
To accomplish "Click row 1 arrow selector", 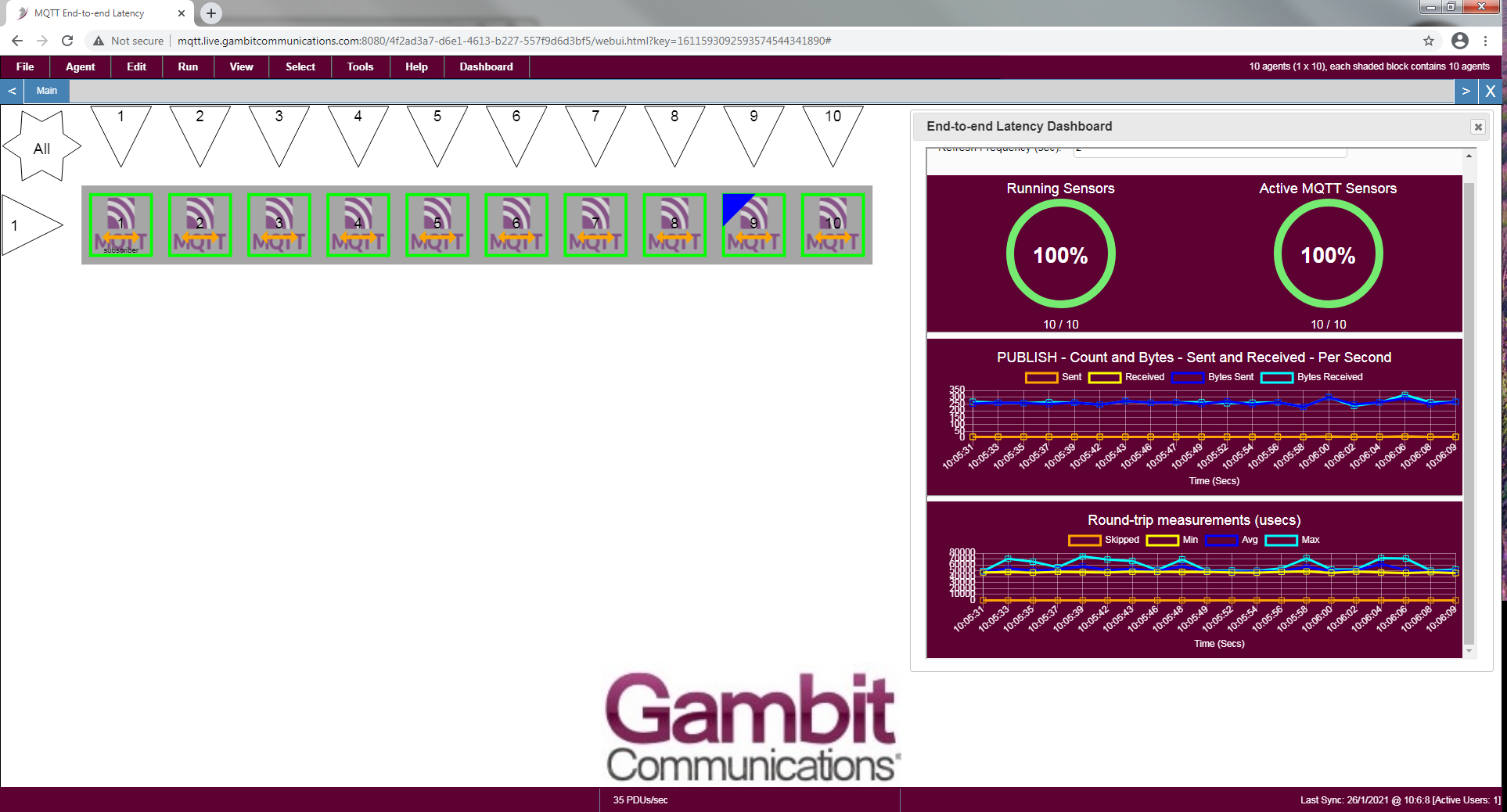I will (x=27, y=225).
